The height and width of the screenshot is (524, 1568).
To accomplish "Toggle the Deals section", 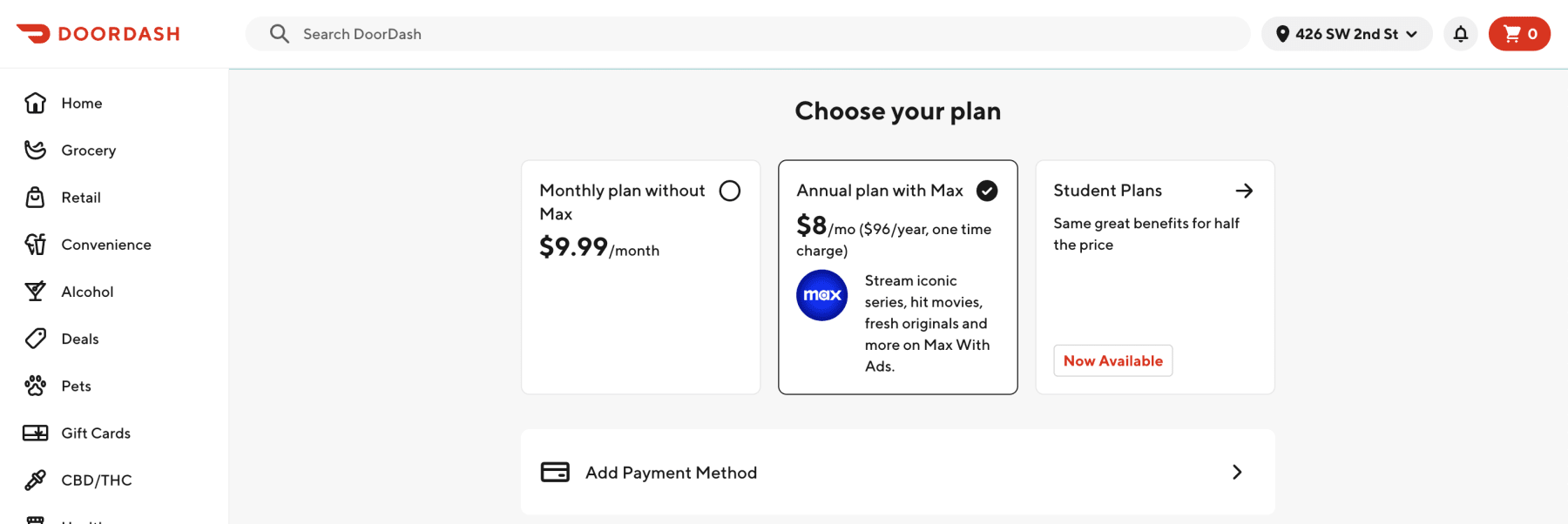I will pos(79,339).
